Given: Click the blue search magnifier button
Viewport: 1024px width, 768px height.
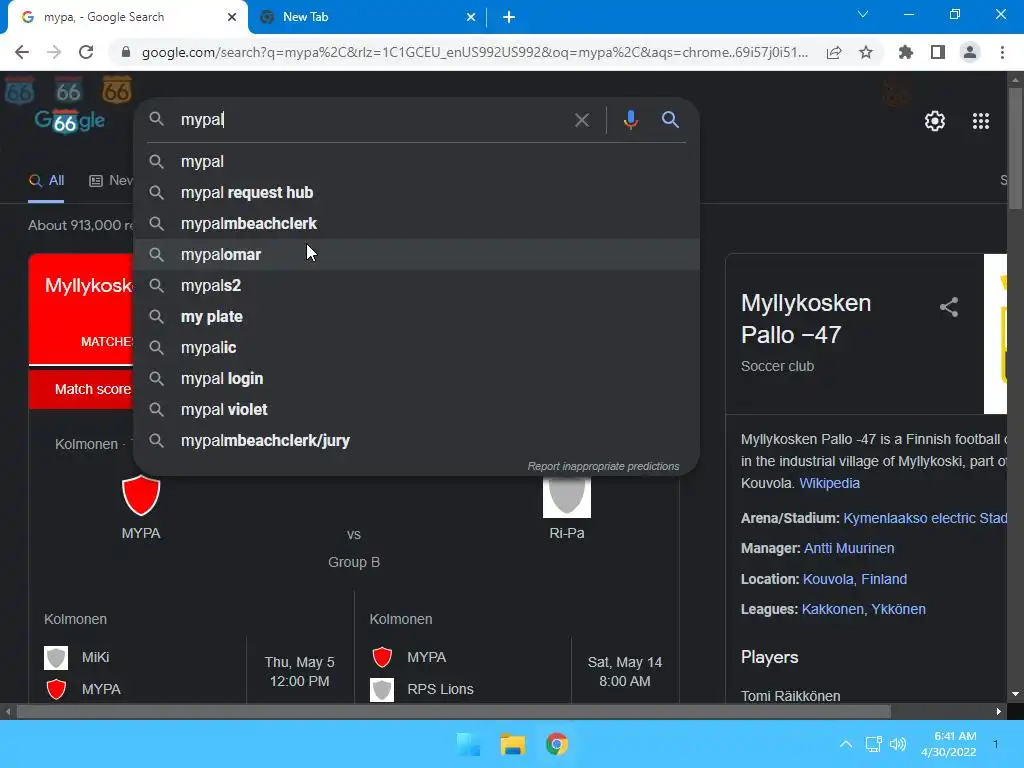Looking at the screenshot, I should tap(670, 120).
